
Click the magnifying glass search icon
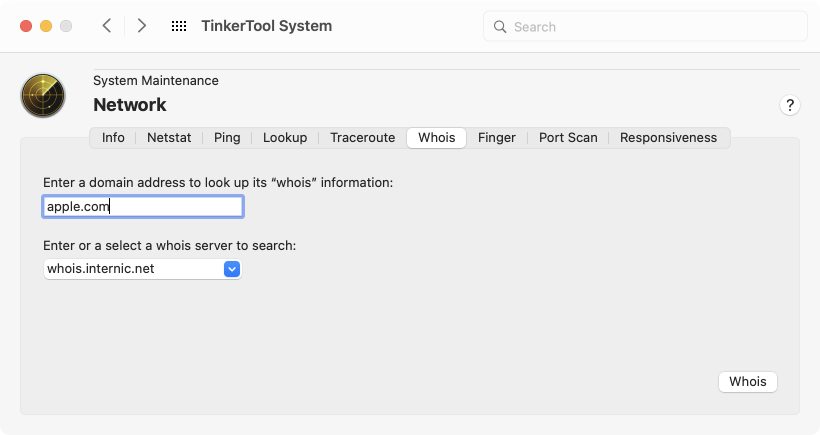500,27
